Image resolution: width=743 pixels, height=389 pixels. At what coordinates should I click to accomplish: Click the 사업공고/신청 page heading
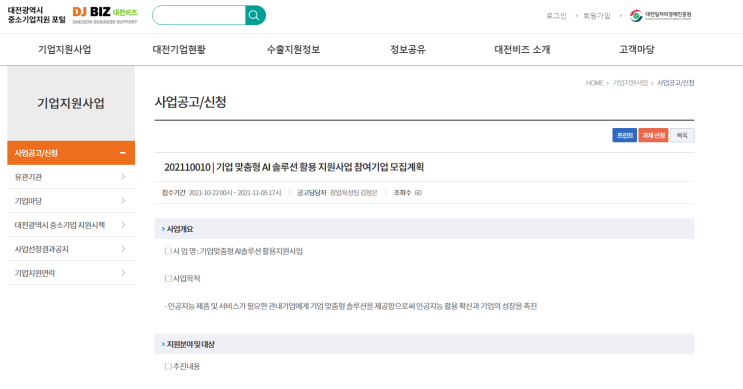point(190,102)
